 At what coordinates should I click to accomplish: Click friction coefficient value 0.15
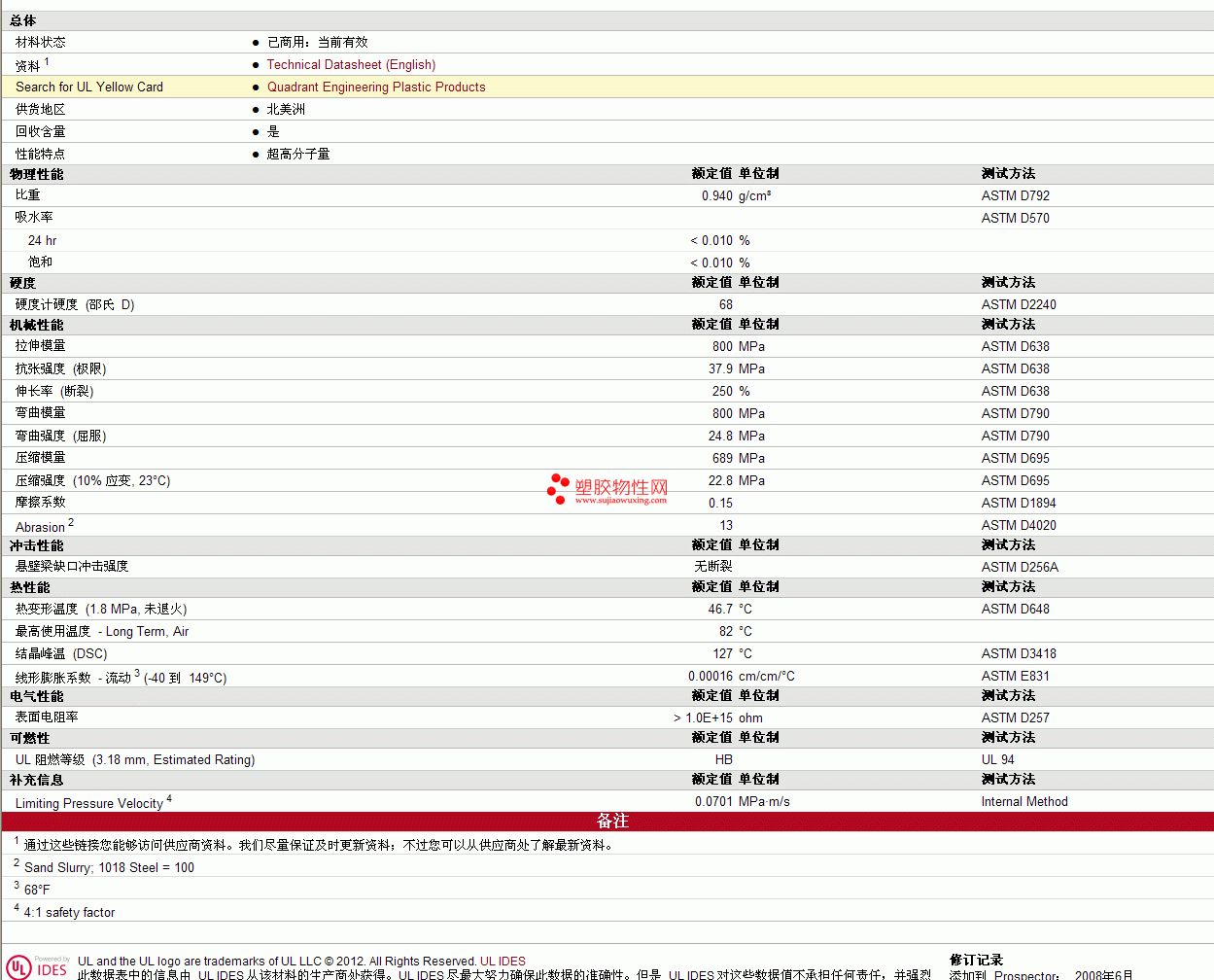720,503
